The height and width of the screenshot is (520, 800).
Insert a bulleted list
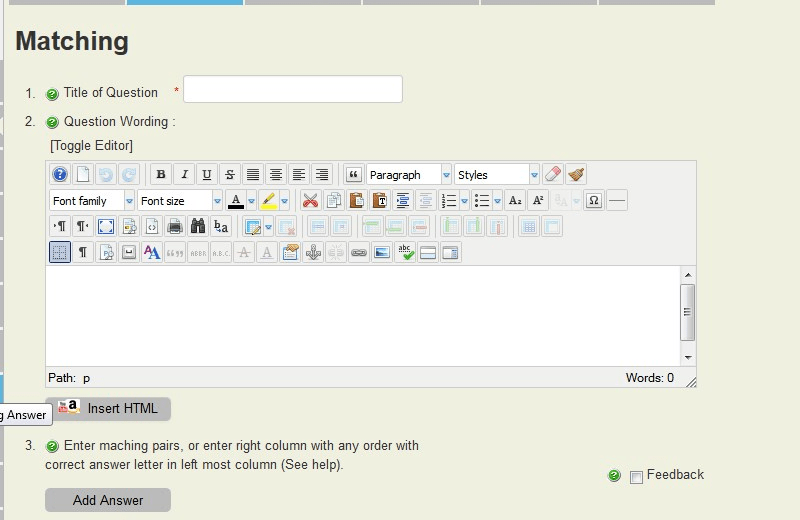pos(482,201)
